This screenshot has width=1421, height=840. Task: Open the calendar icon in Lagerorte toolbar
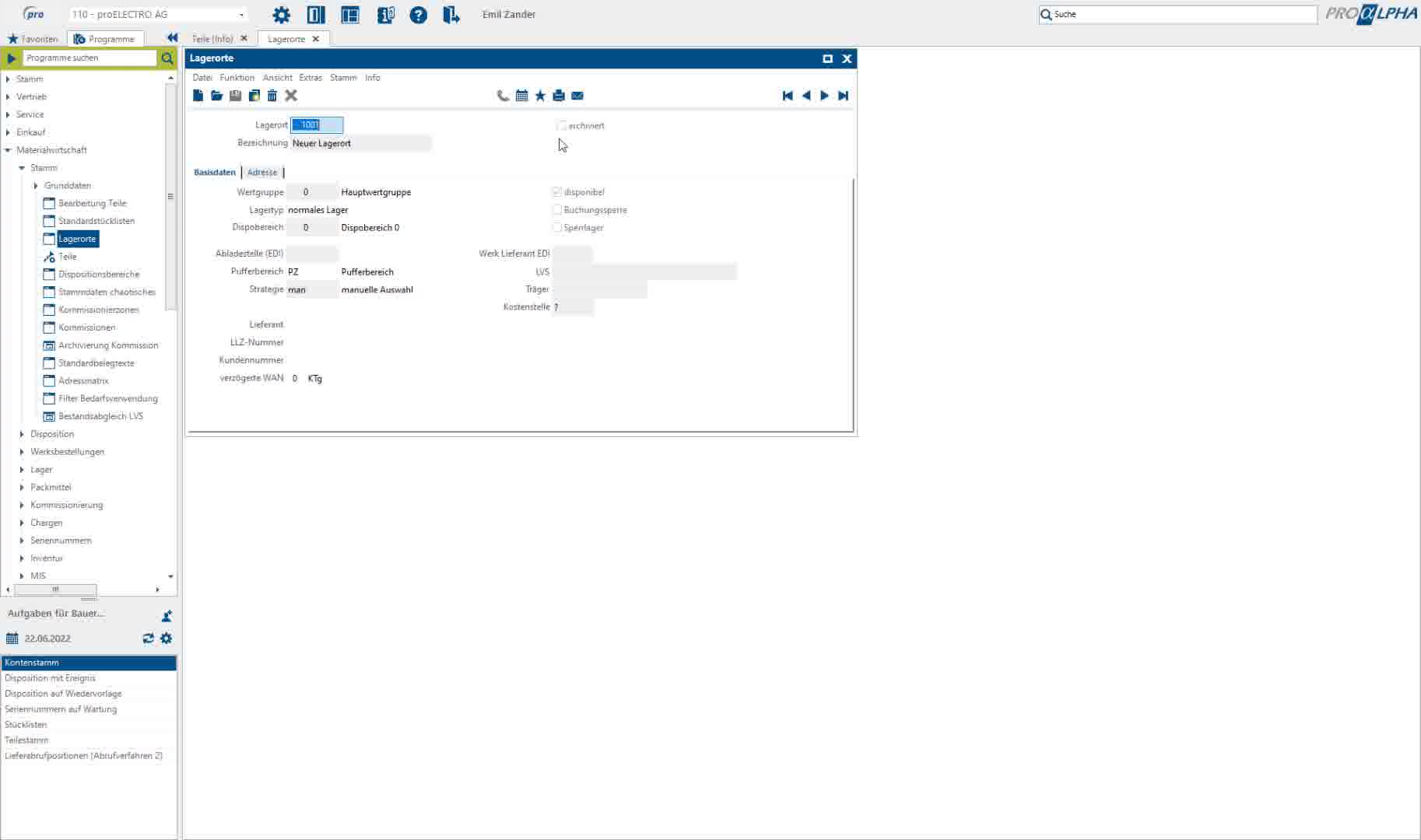coord(522,96)
